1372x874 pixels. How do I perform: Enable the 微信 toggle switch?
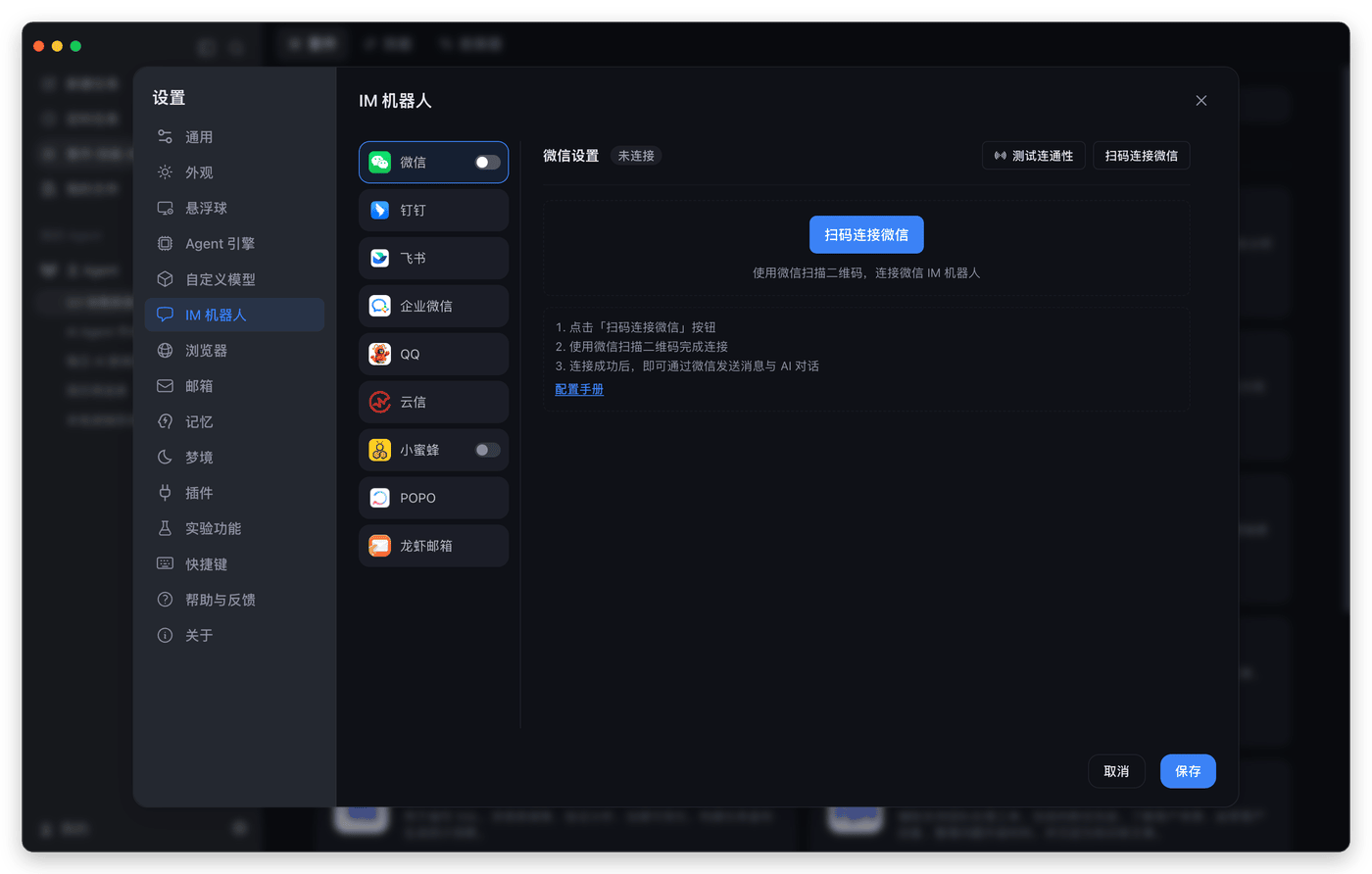pyautogui.click(x=487, y=163)
